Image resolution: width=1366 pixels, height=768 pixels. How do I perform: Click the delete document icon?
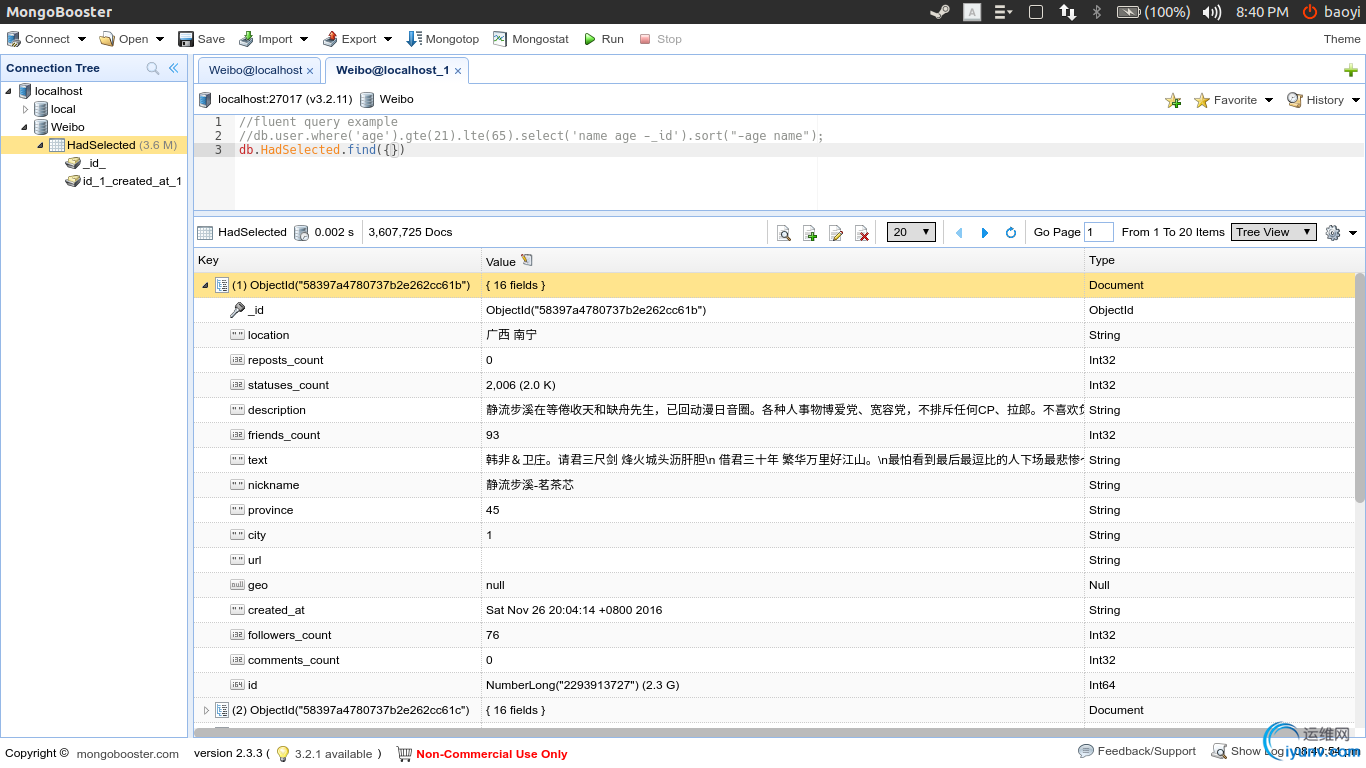pyautogui.click(x=862, y=232)
